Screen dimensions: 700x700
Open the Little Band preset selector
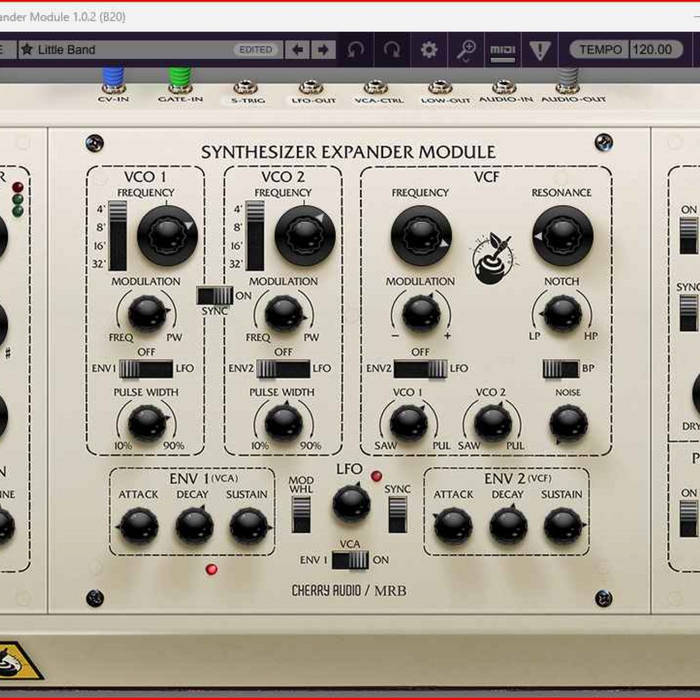[130, 49]
